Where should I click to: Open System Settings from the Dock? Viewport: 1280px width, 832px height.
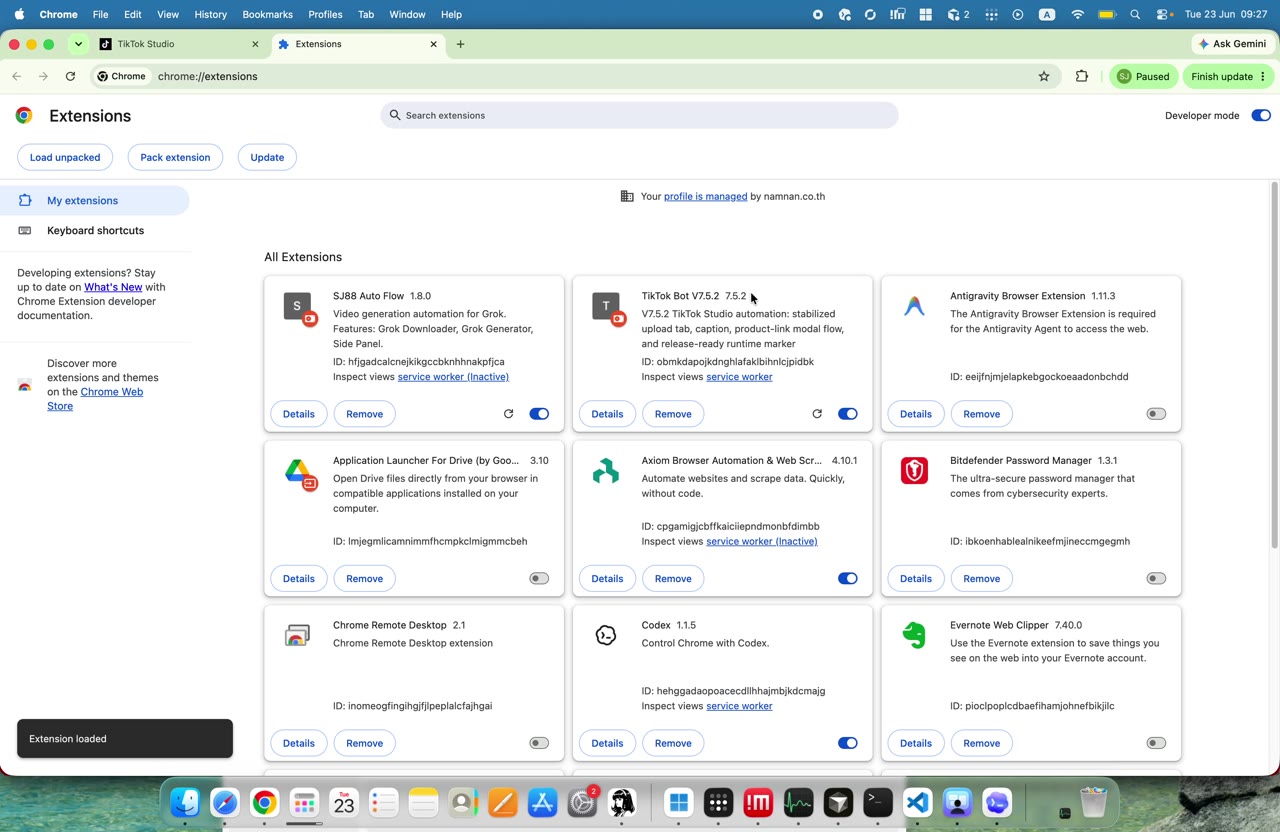point(582,802)
